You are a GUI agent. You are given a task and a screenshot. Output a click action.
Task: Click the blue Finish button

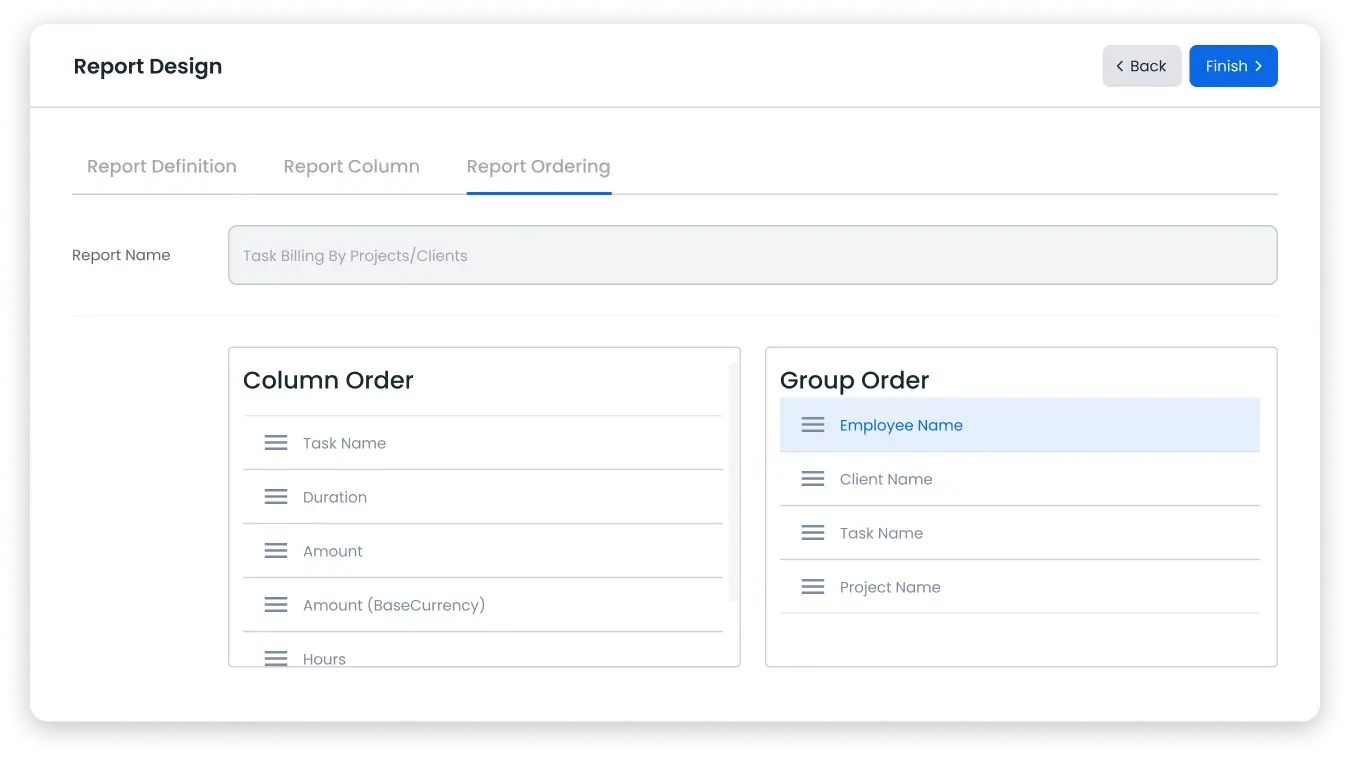point(1233,66)
